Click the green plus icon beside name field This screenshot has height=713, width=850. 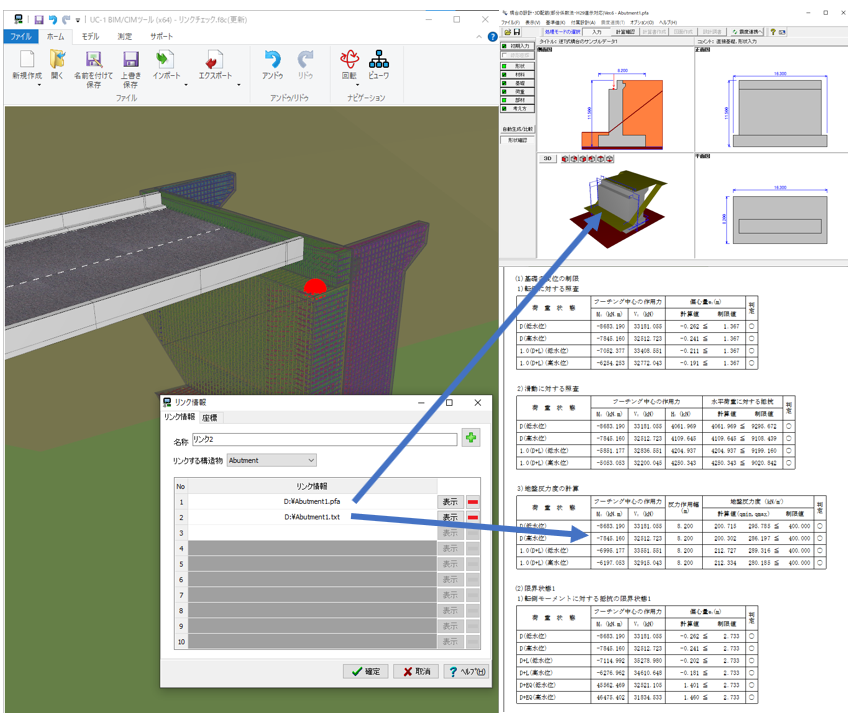pos(470,438)
